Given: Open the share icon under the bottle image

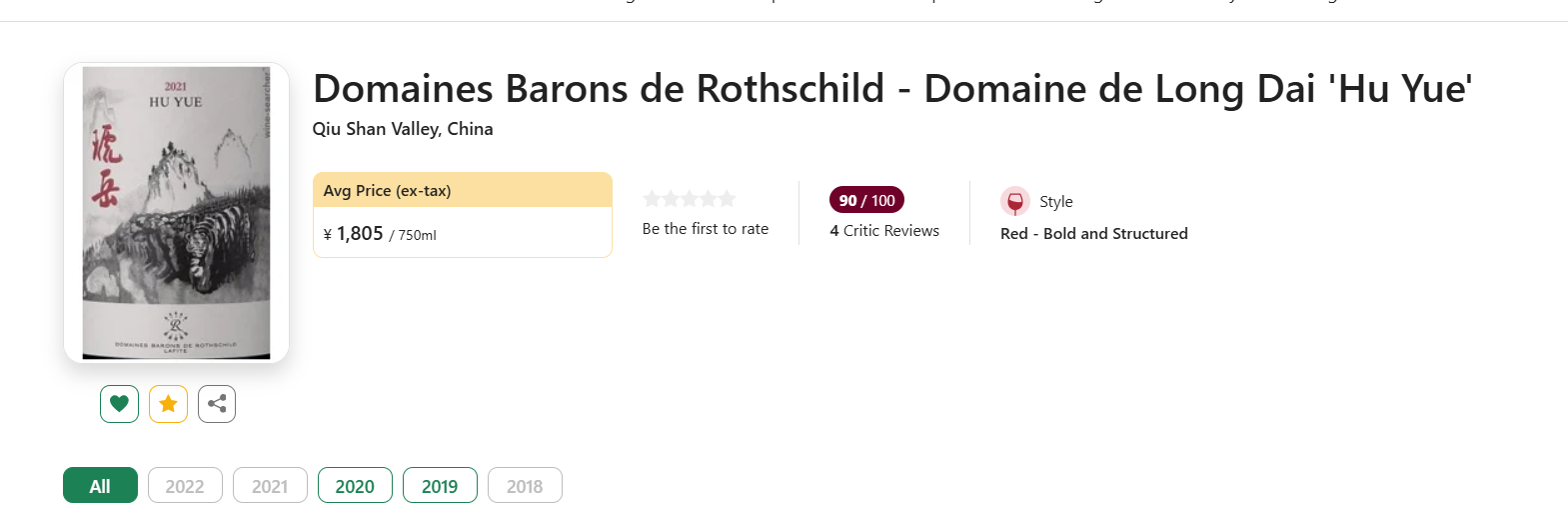Looking at the screenshot, I should pos(217,404).
